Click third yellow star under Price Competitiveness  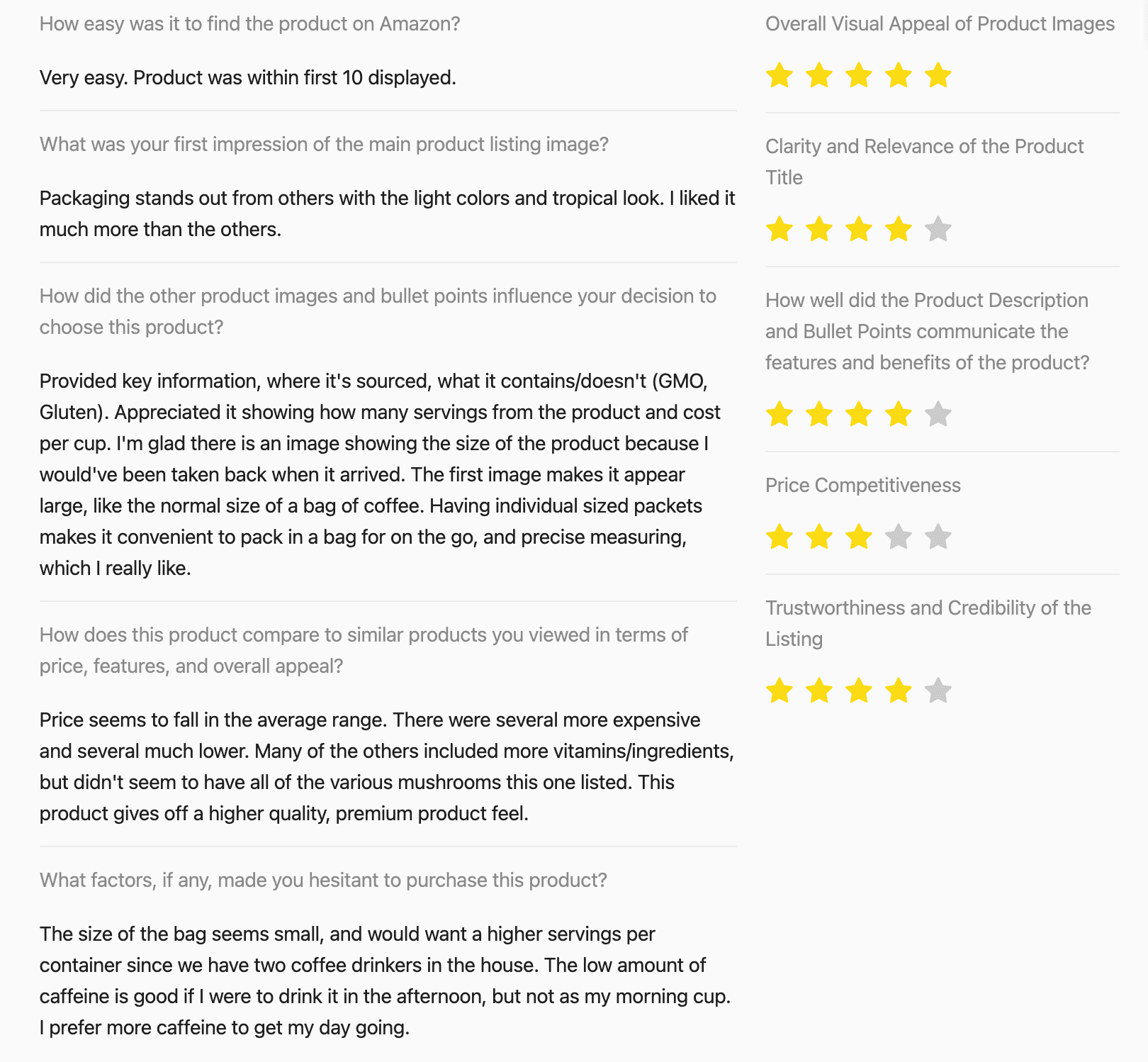(x=859, y=537)
